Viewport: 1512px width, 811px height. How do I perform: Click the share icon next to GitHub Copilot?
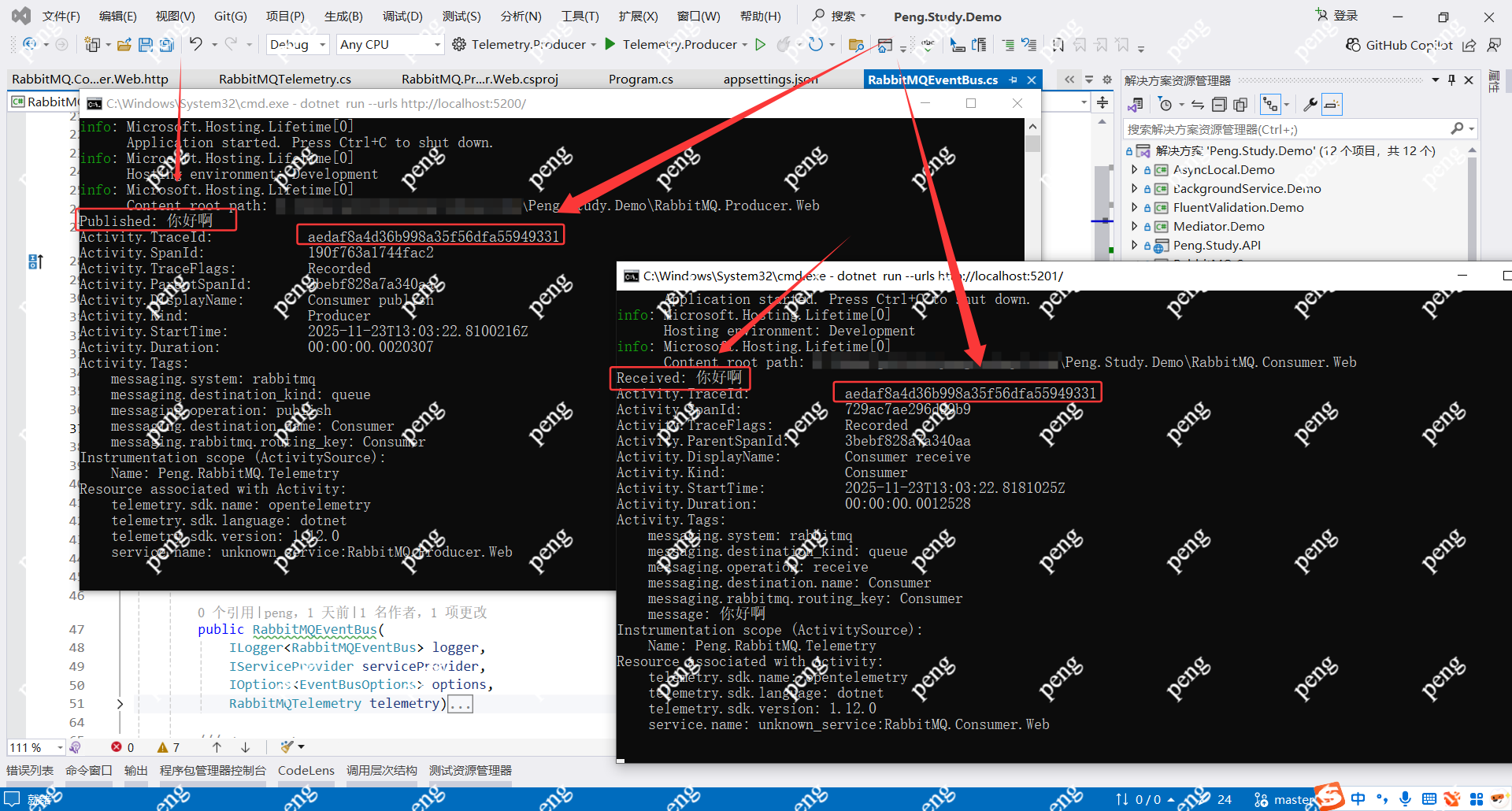[1469, 45]
